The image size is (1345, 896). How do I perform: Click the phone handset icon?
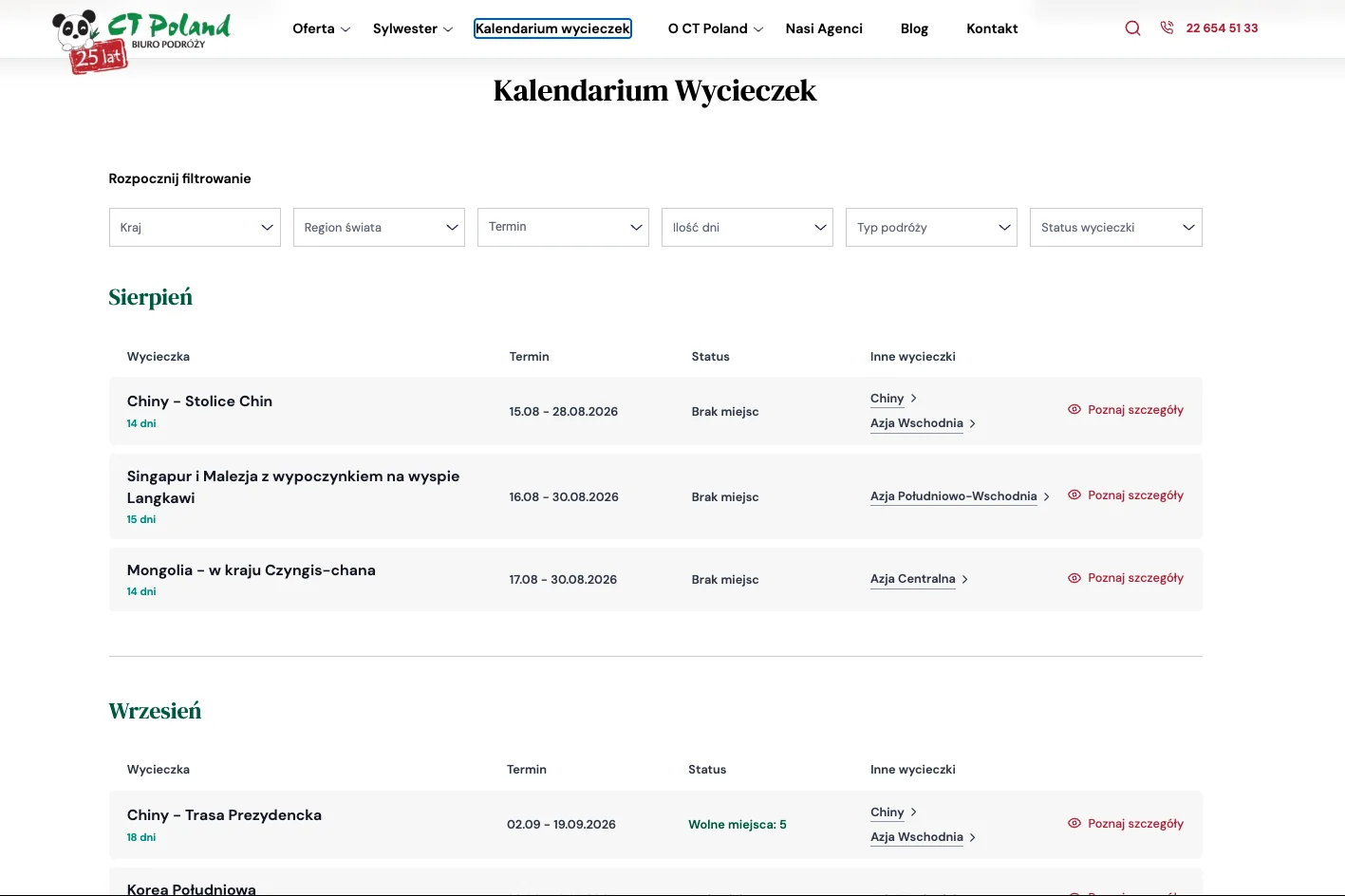[x=1167, y=28]
